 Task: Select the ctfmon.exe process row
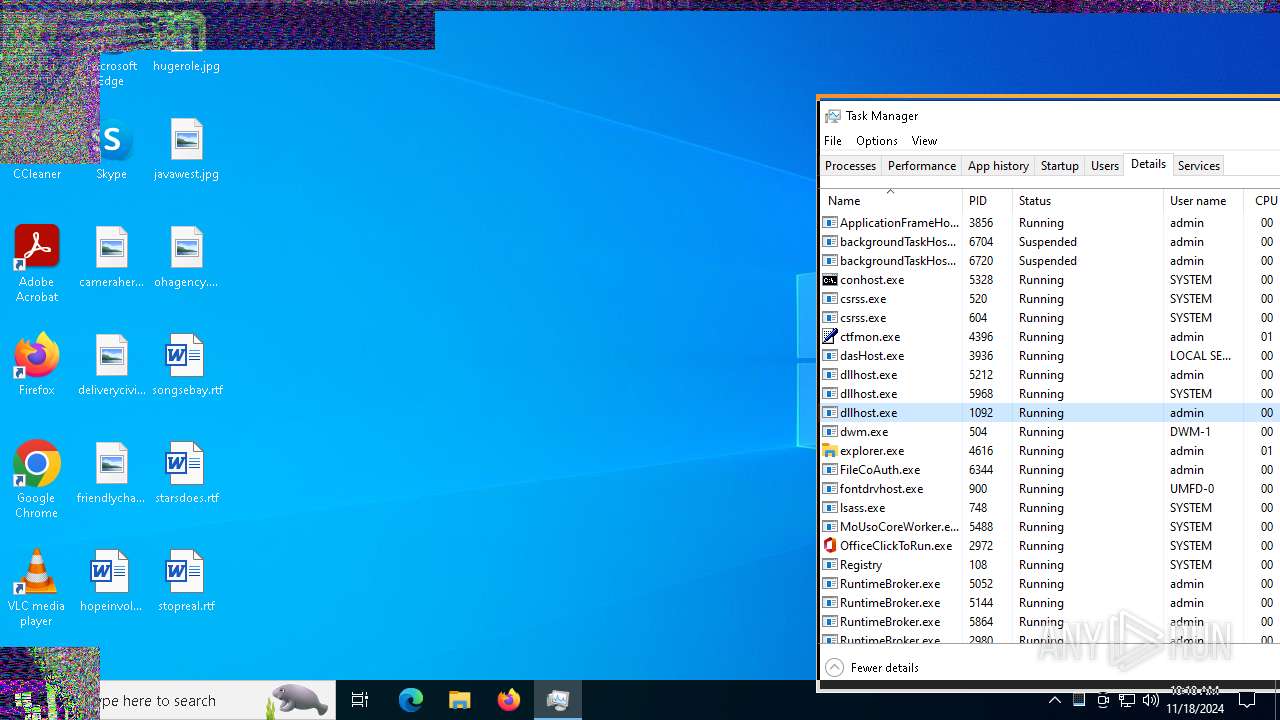(x=1050, y=337)
